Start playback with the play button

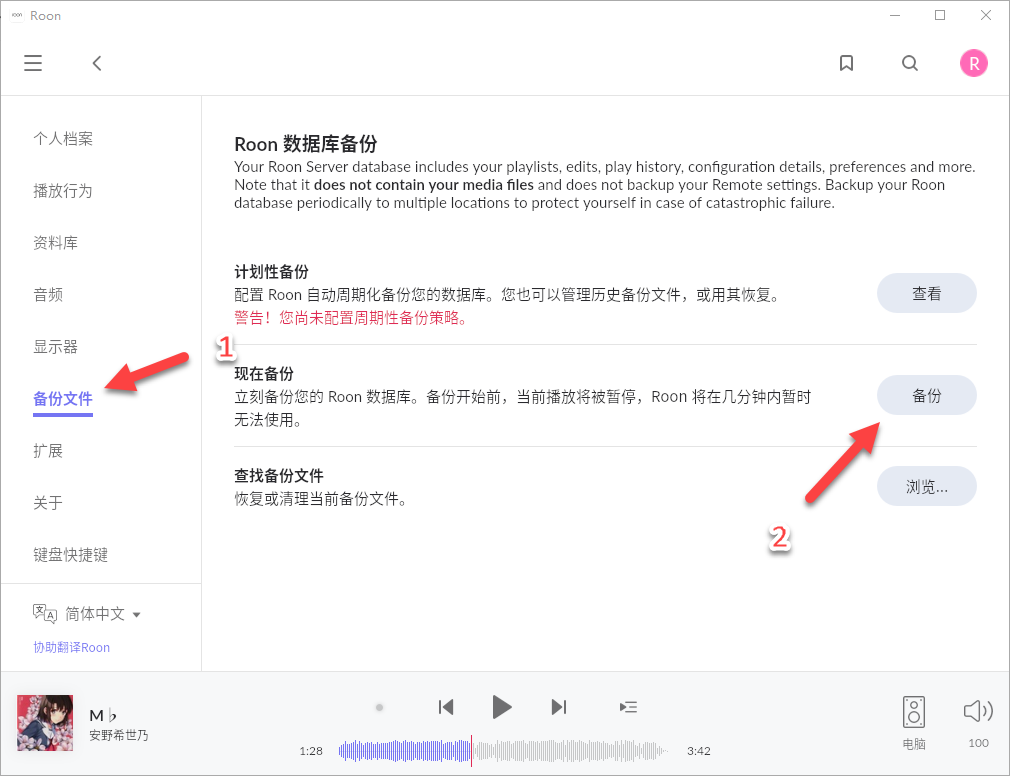coord(501,707)
